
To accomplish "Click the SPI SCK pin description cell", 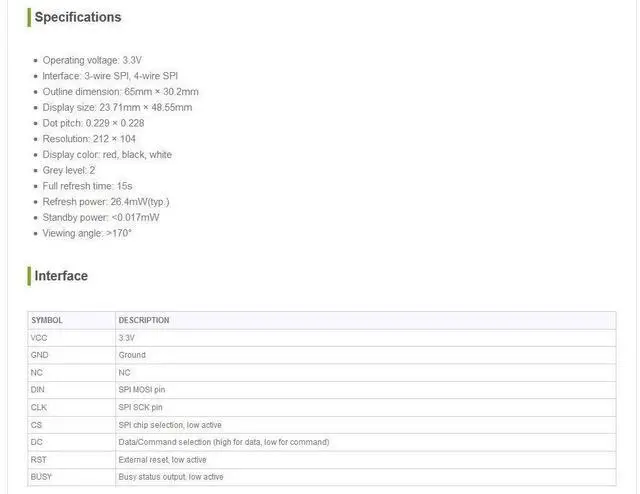I will tap(366, 407).
